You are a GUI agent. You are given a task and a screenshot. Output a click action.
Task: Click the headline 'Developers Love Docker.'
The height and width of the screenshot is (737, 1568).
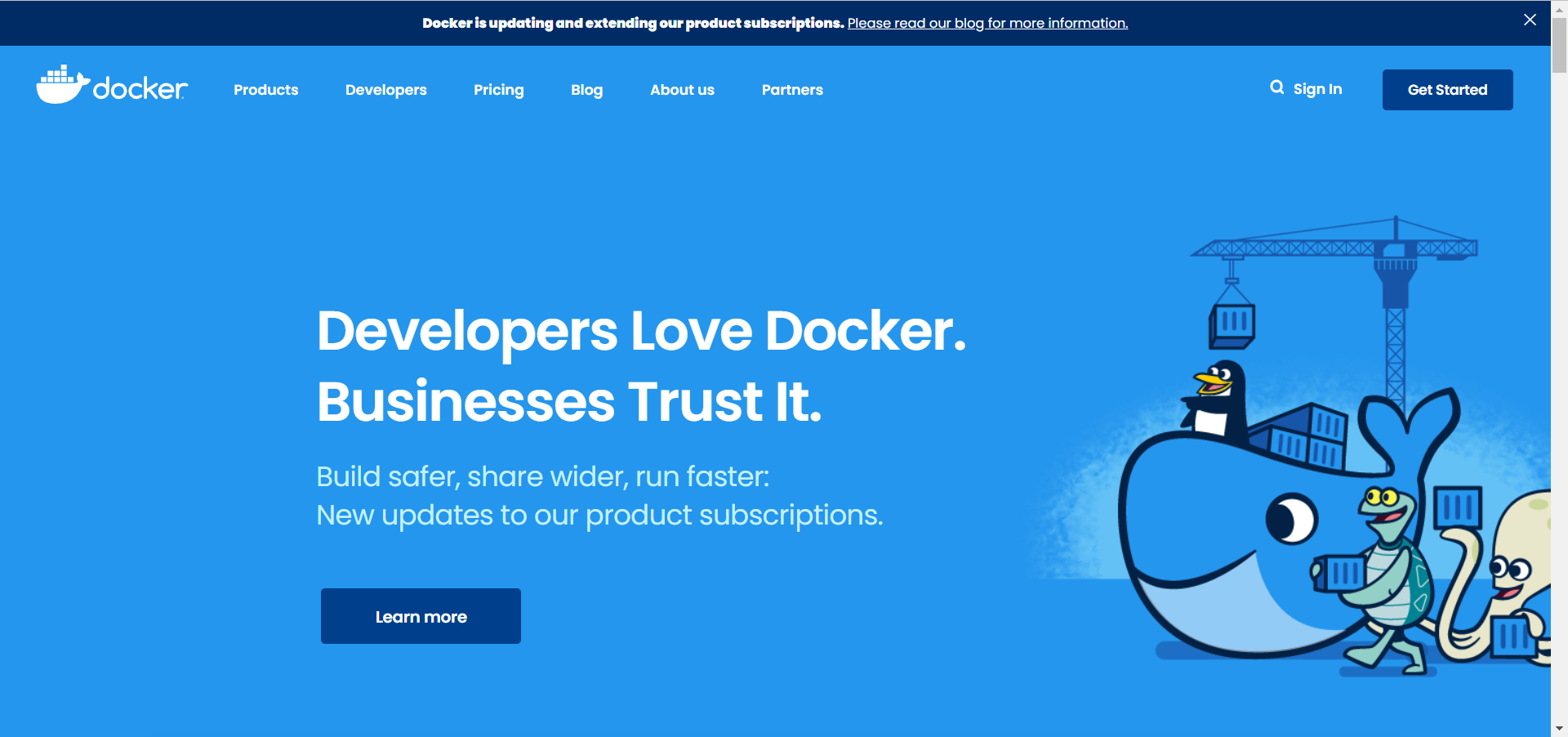tap(641, 332)
